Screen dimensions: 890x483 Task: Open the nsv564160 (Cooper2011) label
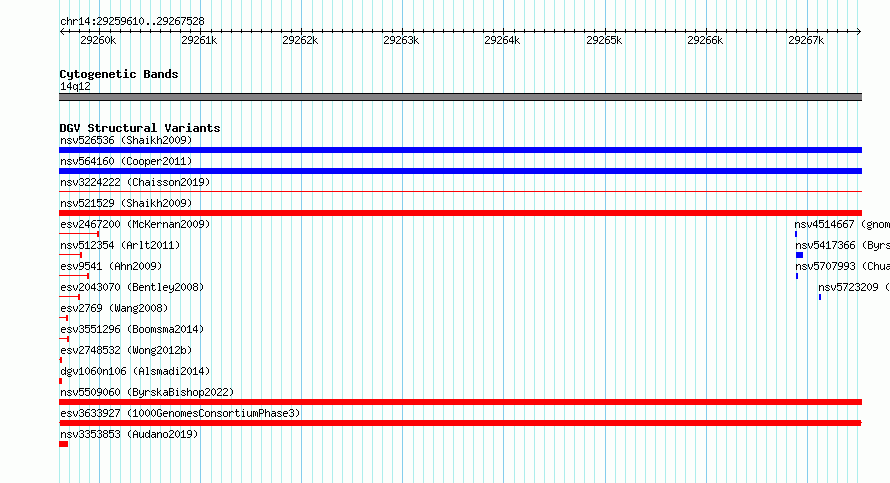point(126,161)
